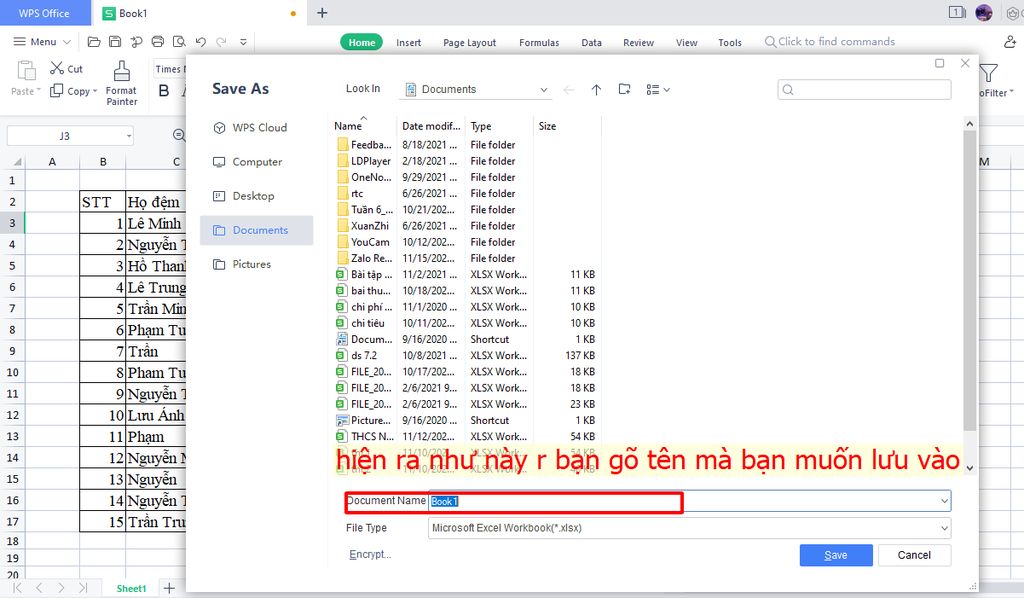Open the view mode dropdown icon
Screen dimensions: 1024x598
coord(658,89)
